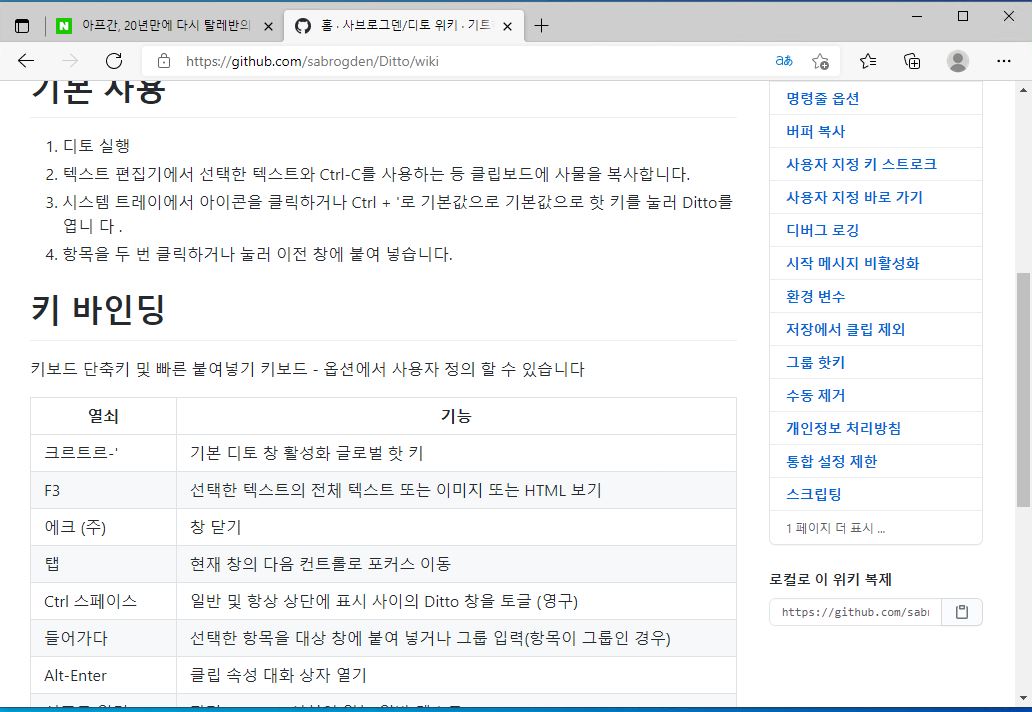Open the 사용자 지정 키 스트로크 page

[x=862, y=165]
